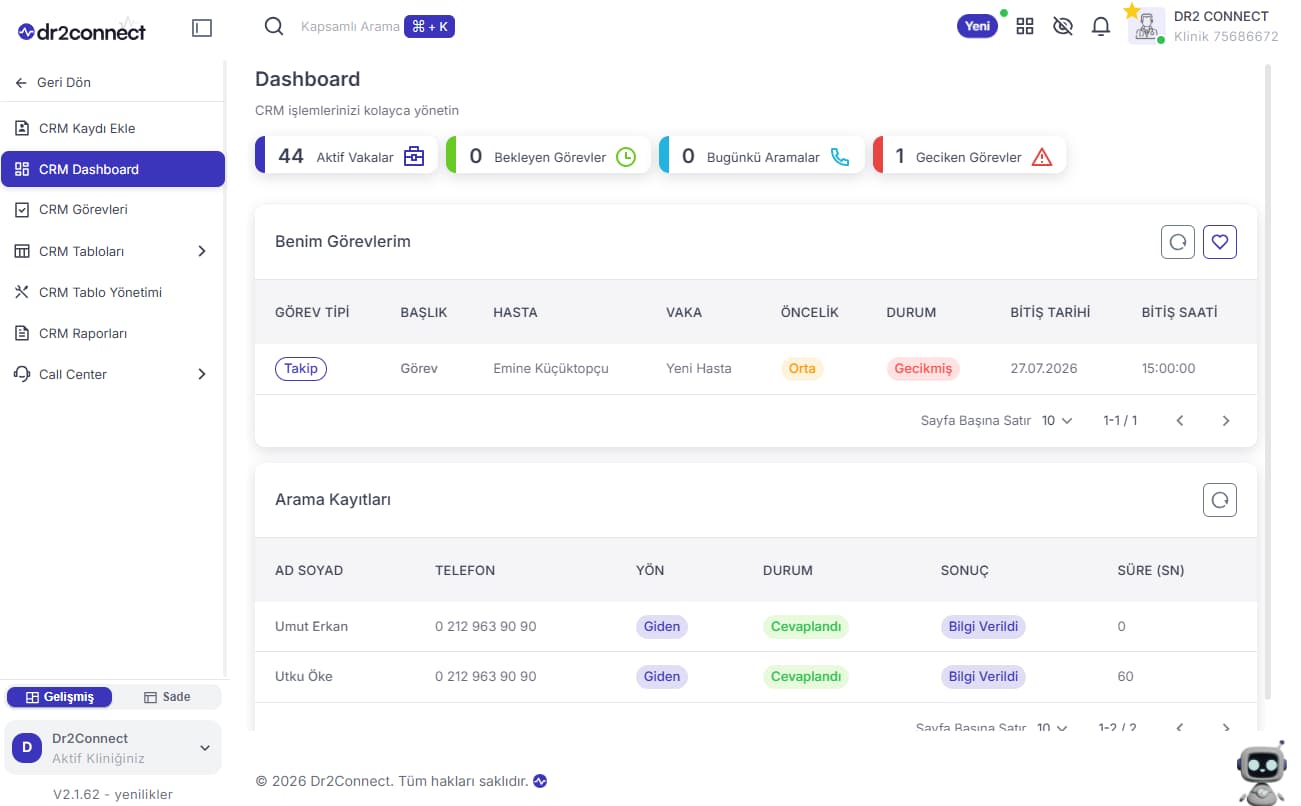The image size is (1301, 806).
Task: Click the pulse icon beside the copyright text
Action: [x=540, y=781]
